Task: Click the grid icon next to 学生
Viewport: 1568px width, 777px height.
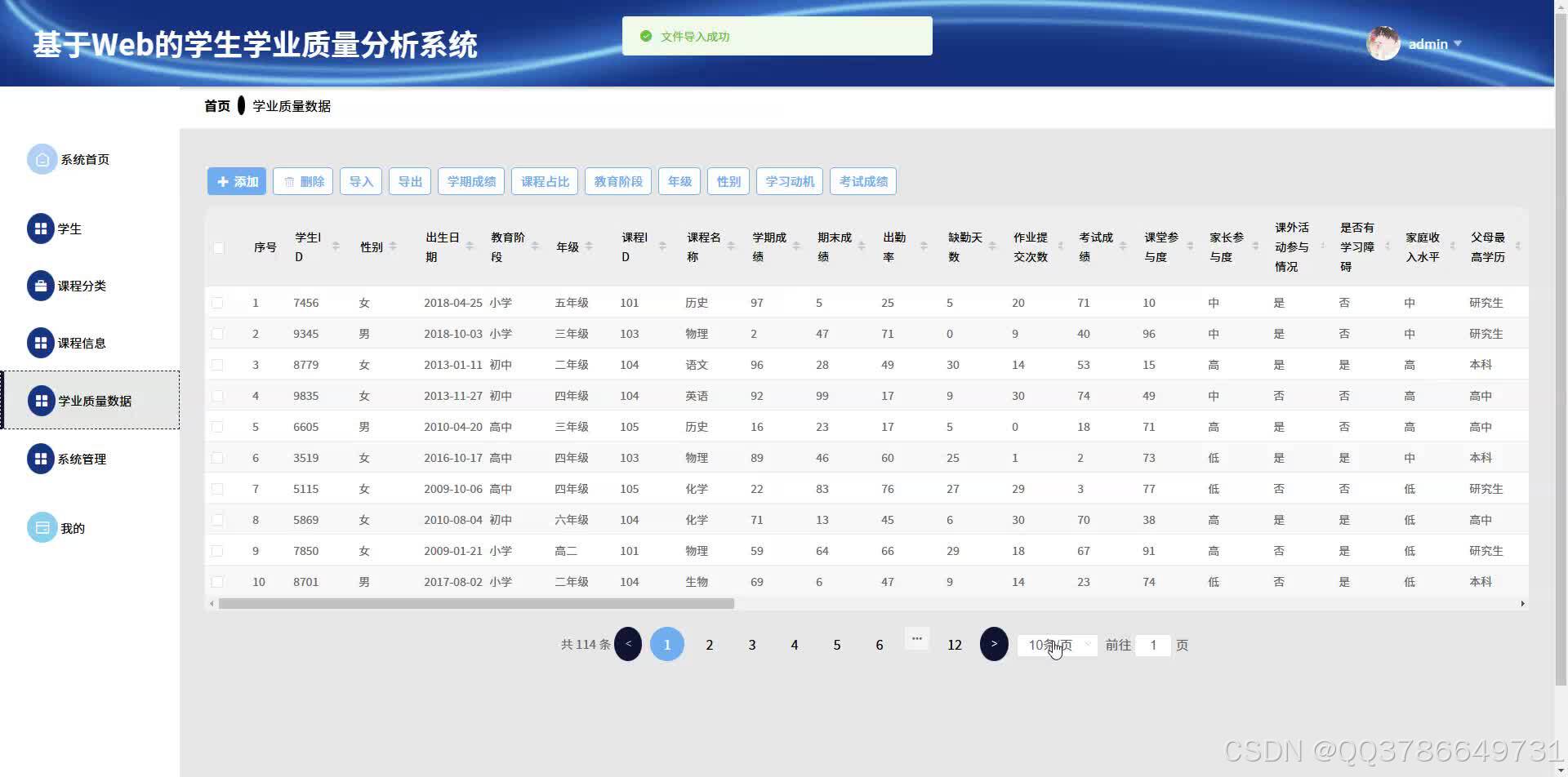Action: tap(41, 229)
